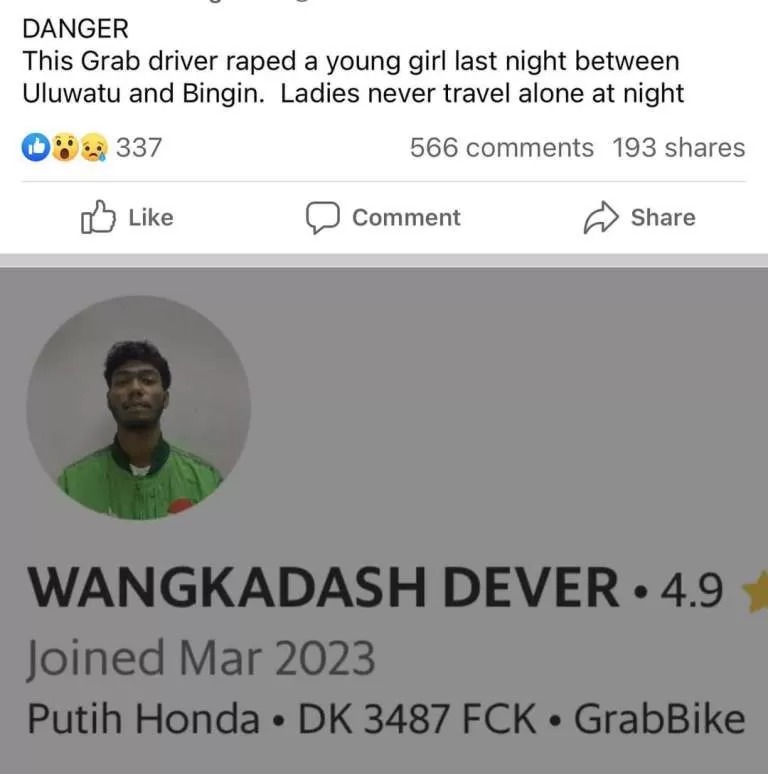
Task: Click the DK 3487 FCK plate number
Action: pos(417,718)
